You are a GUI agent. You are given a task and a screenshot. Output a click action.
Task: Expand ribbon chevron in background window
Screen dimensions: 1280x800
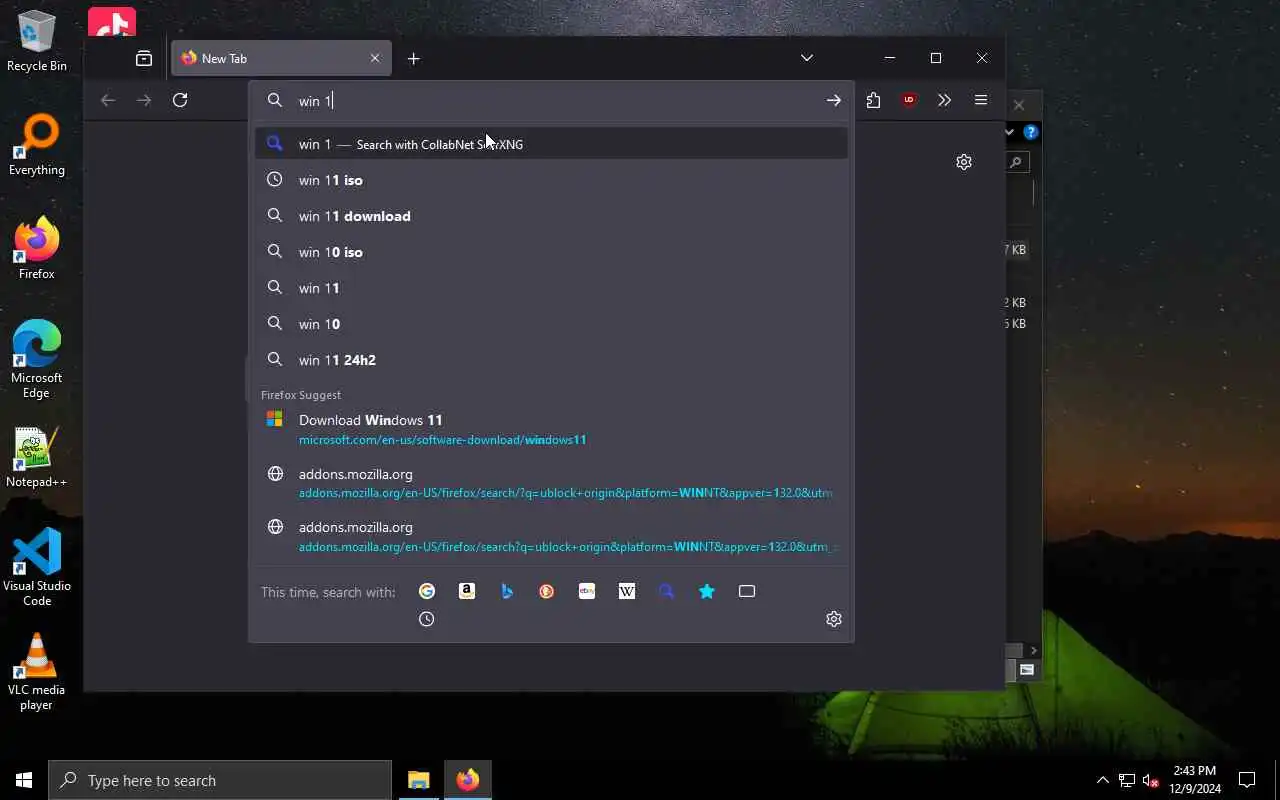pyautogui.click(x=1010, y=132)
